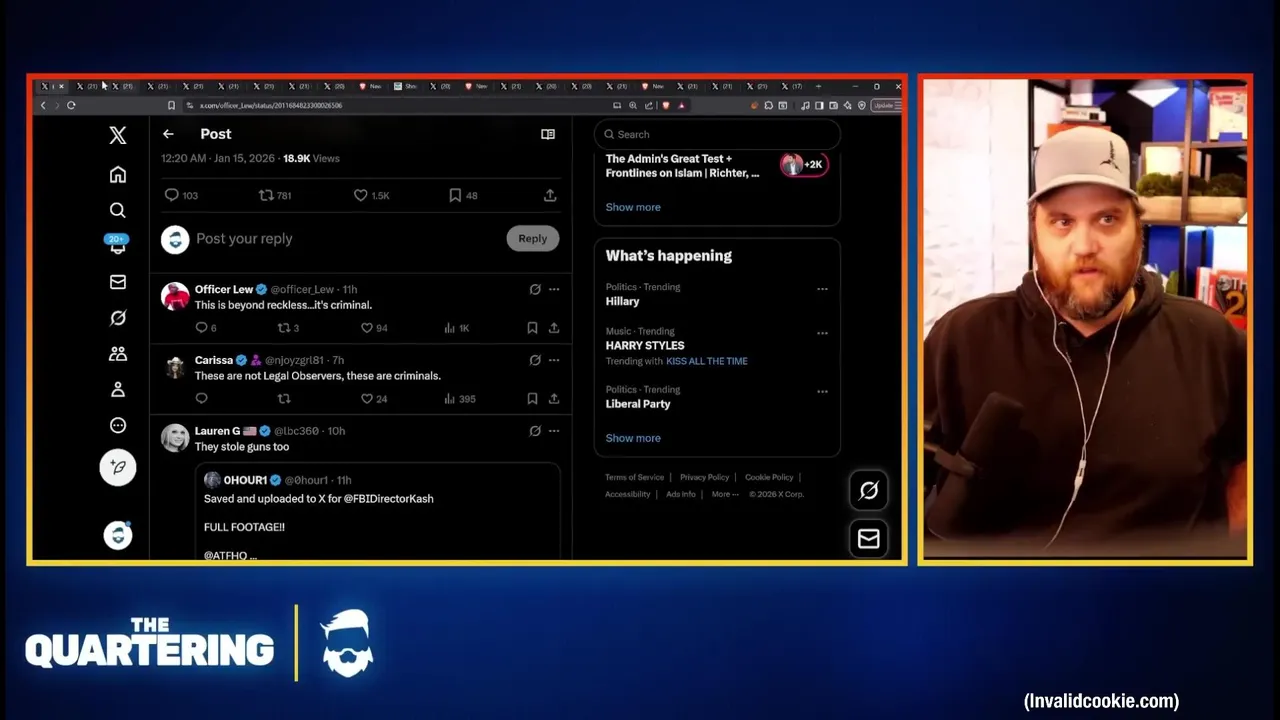This screenshot has height=720, width=1280.
Task: Open more options on Lauren G reply
Action: coord(554,431)
